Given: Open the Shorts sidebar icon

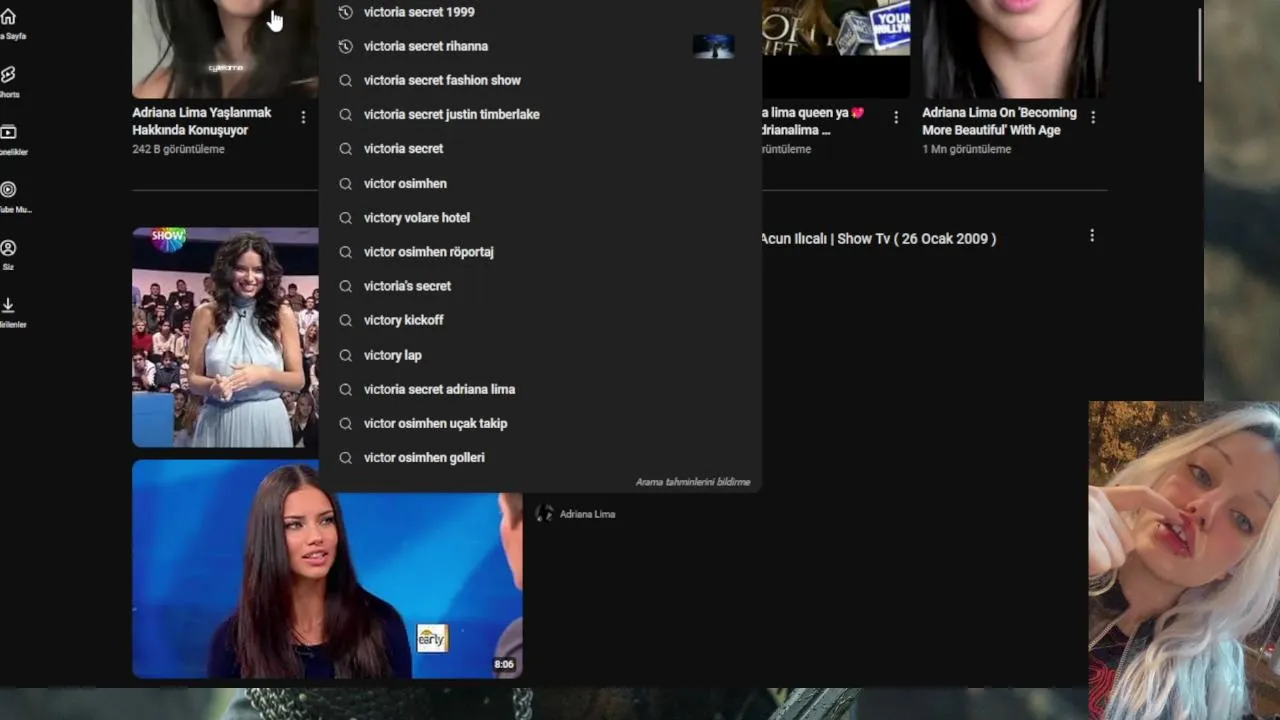Looking at the screenshot, I should (8, 75).
